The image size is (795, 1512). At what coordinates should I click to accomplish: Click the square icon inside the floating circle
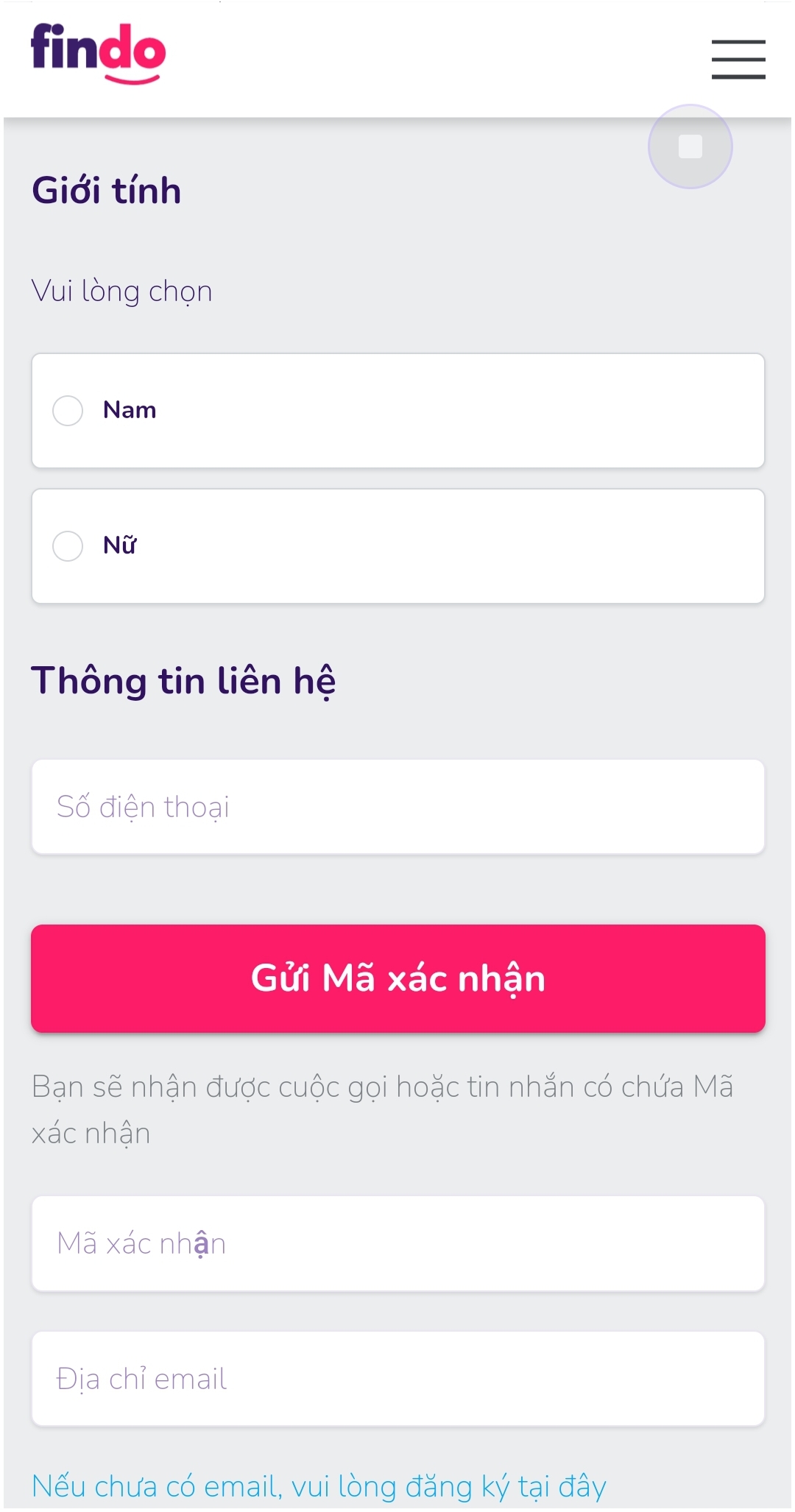pyautogui.click(x=690, y=146)
